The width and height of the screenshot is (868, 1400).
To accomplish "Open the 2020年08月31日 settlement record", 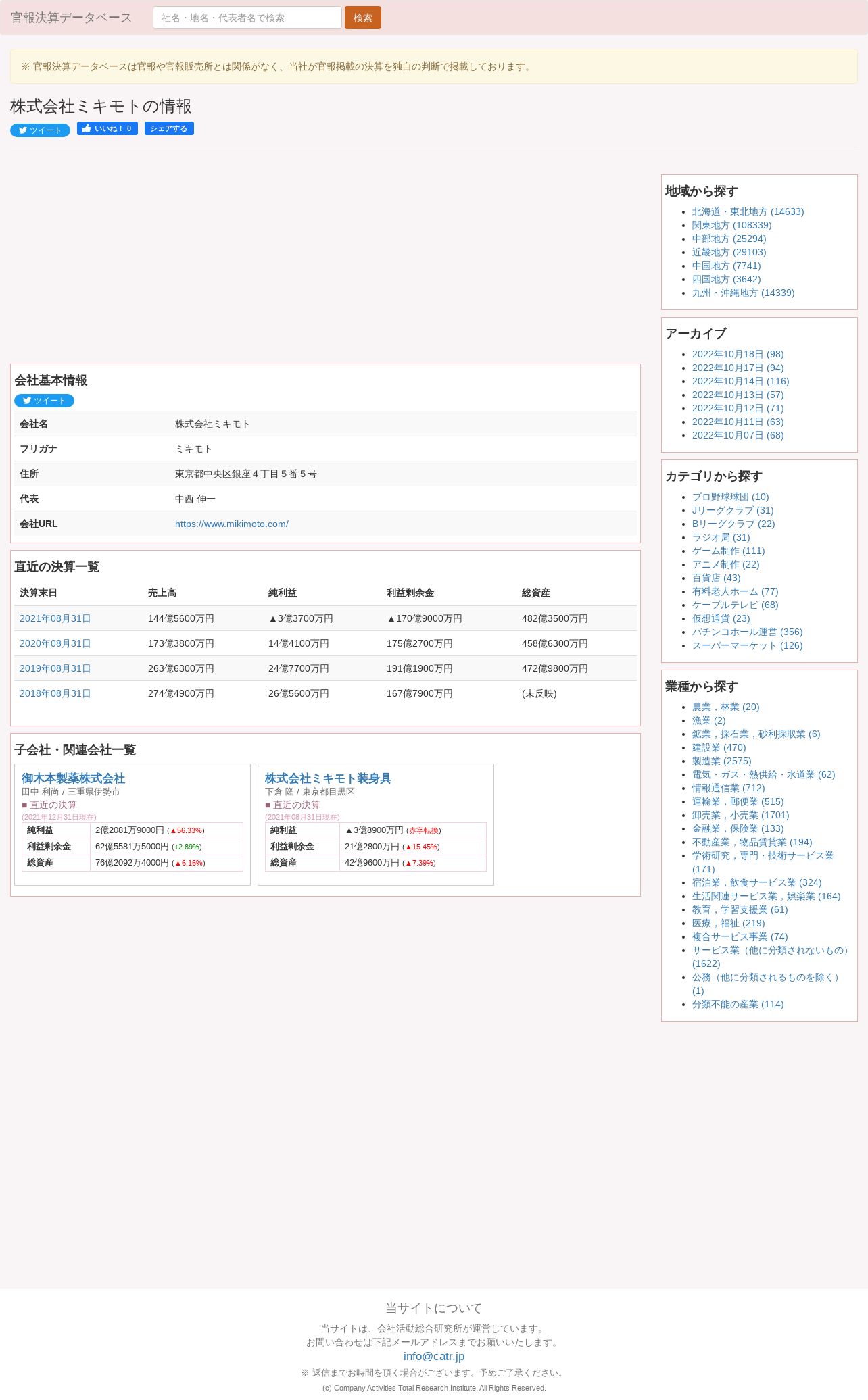I will click(x=55, y=643).
